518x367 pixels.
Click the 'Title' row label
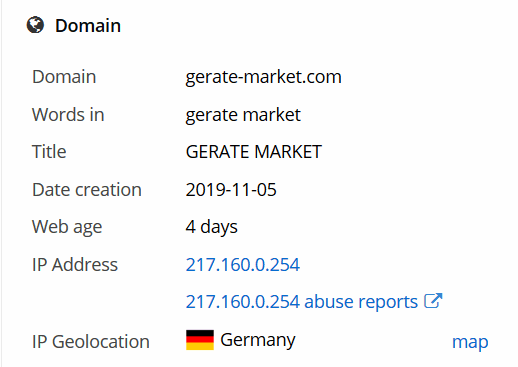click(49, 152)
